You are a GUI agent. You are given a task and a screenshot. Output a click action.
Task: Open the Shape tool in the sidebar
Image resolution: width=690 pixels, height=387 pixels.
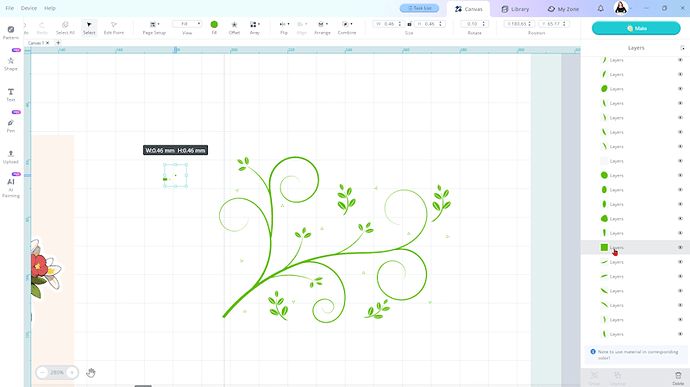[11, 64]
